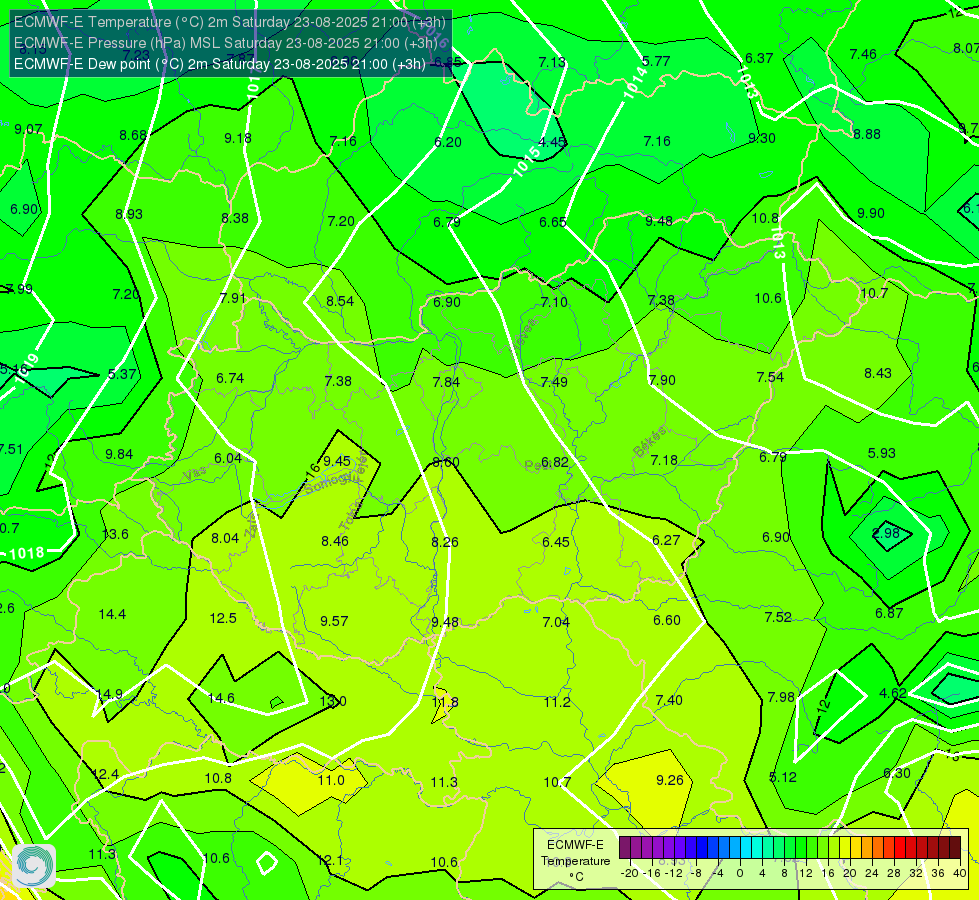The width and height of the screenshot is (979, 900).
Task: Click the 9.90 dew point value
Action: pos(870,214)
